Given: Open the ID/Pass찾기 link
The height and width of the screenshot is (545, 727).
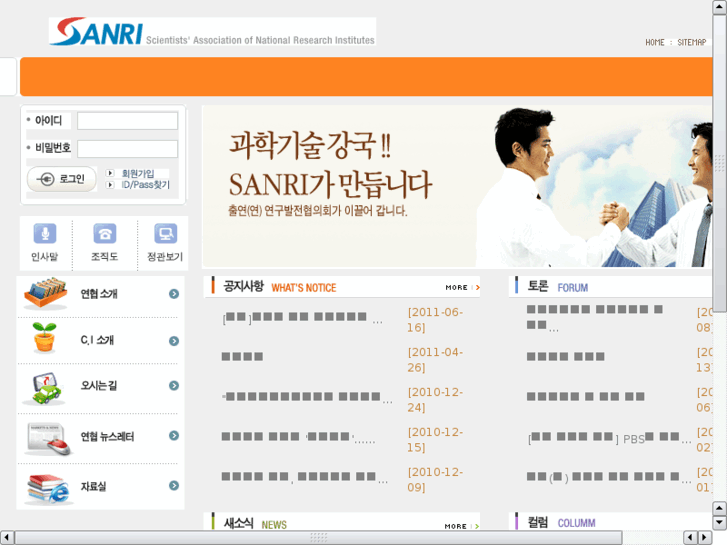Looking at the screenshot, I should pyautogui.click(x=146, y=185).
